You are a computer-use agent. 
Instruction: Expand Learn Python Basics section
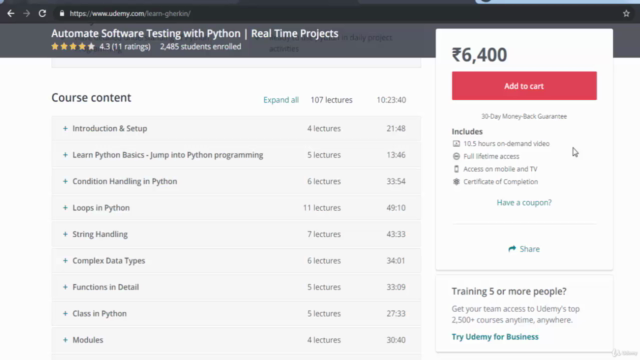coord(236,155)
